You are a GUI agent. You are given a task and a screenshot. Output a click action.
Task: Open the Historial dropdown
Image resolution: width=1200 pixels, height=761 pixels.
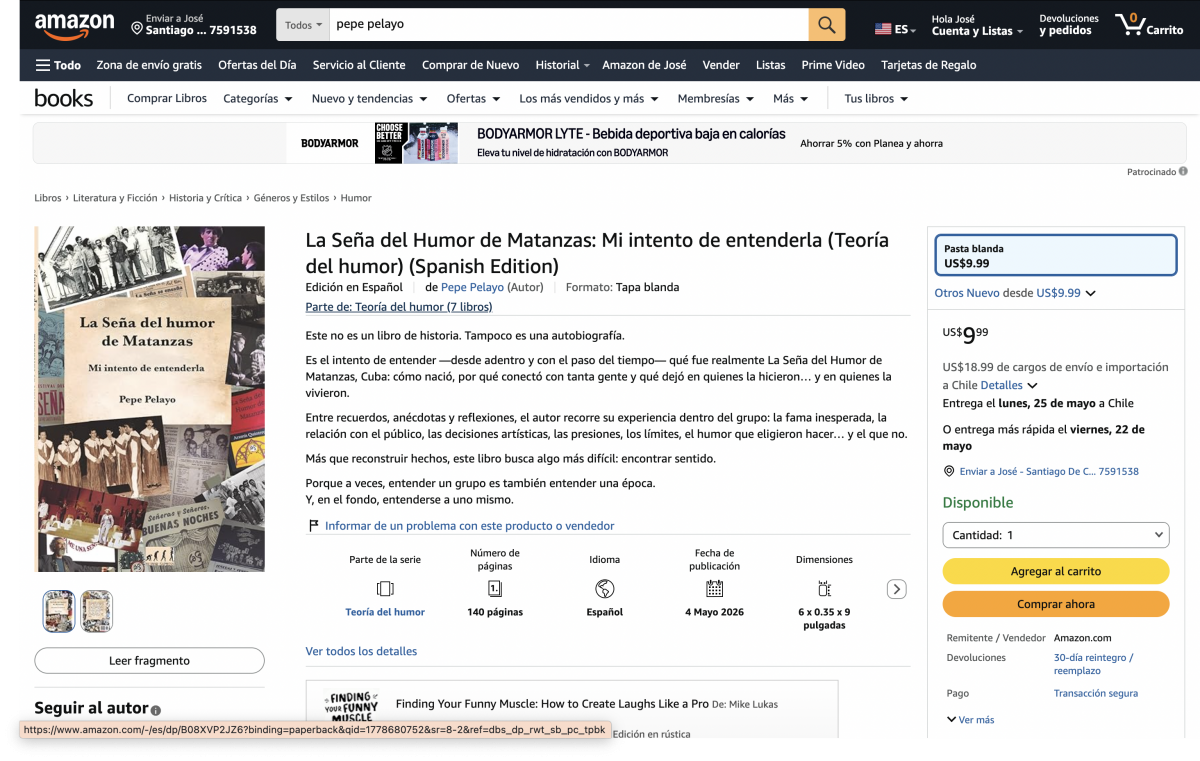point(562,65)
